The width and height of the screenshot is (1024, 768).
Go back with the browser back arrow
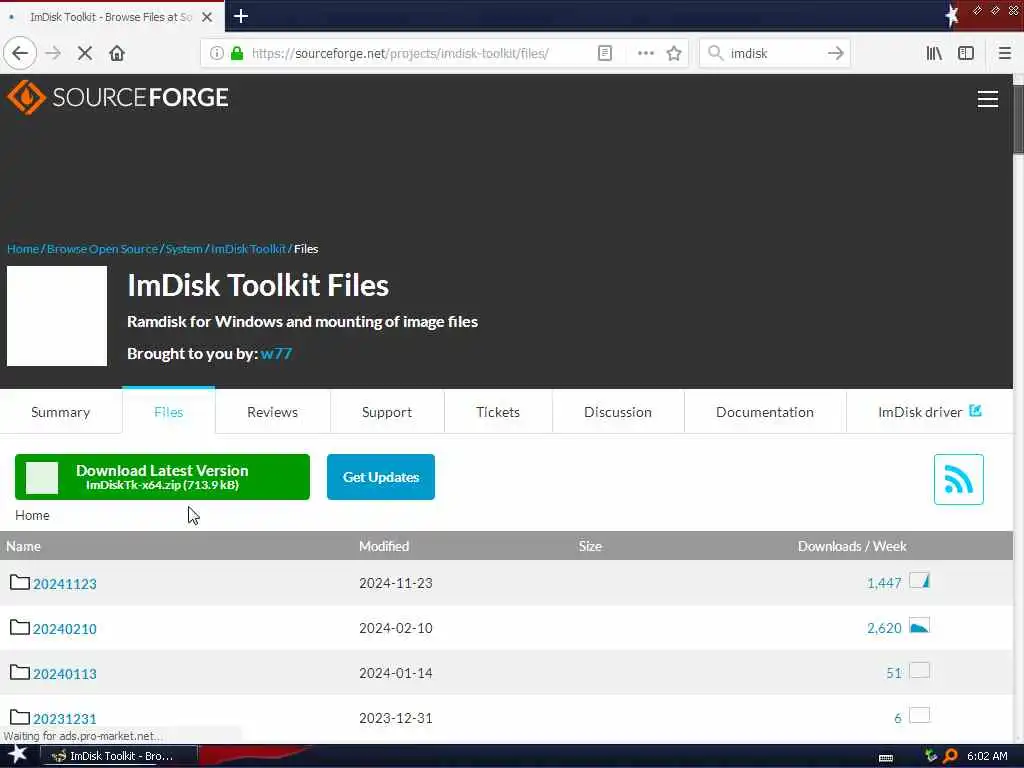coord(20,54)
